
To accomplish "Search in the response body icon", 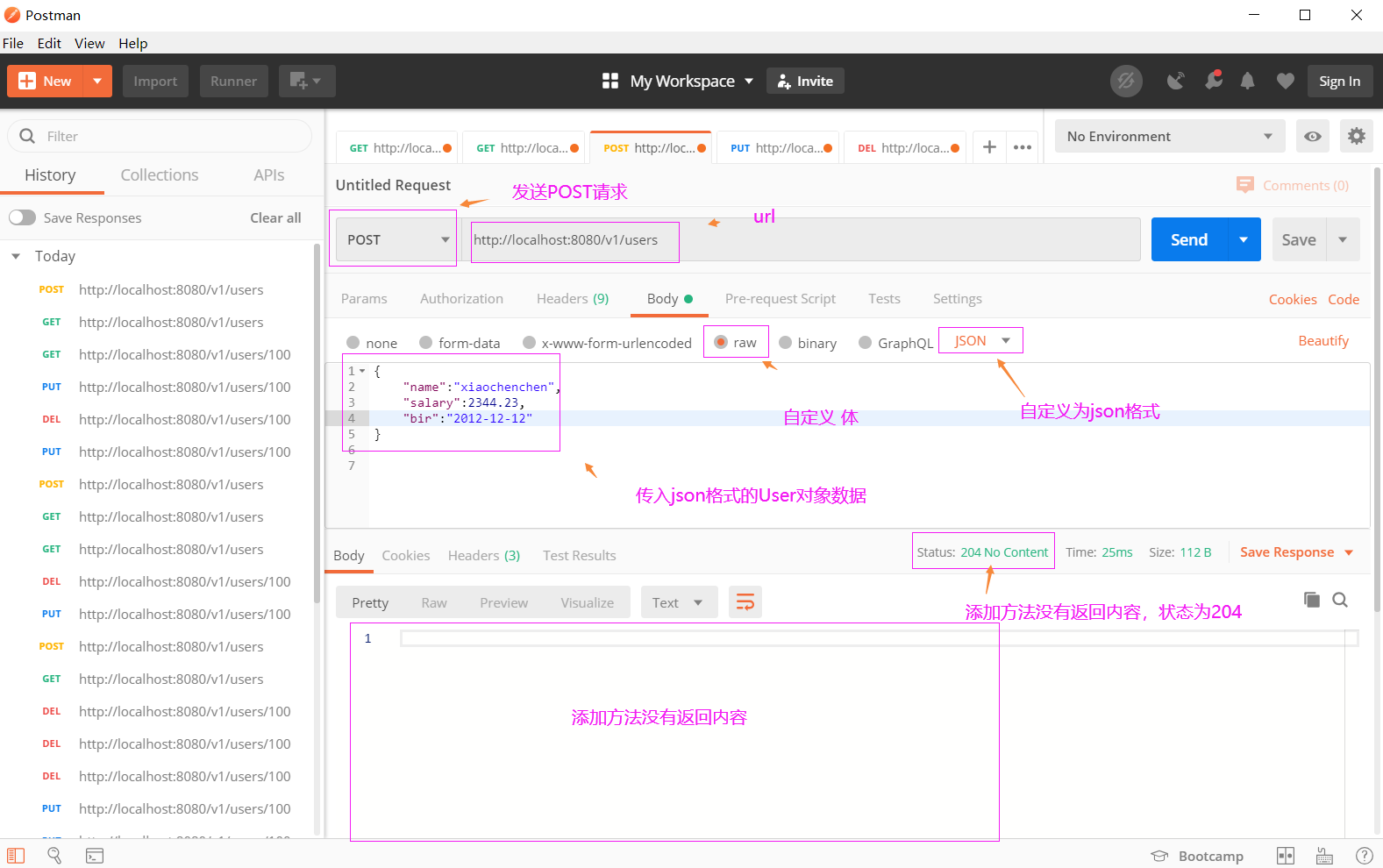I will (1340, 600).
